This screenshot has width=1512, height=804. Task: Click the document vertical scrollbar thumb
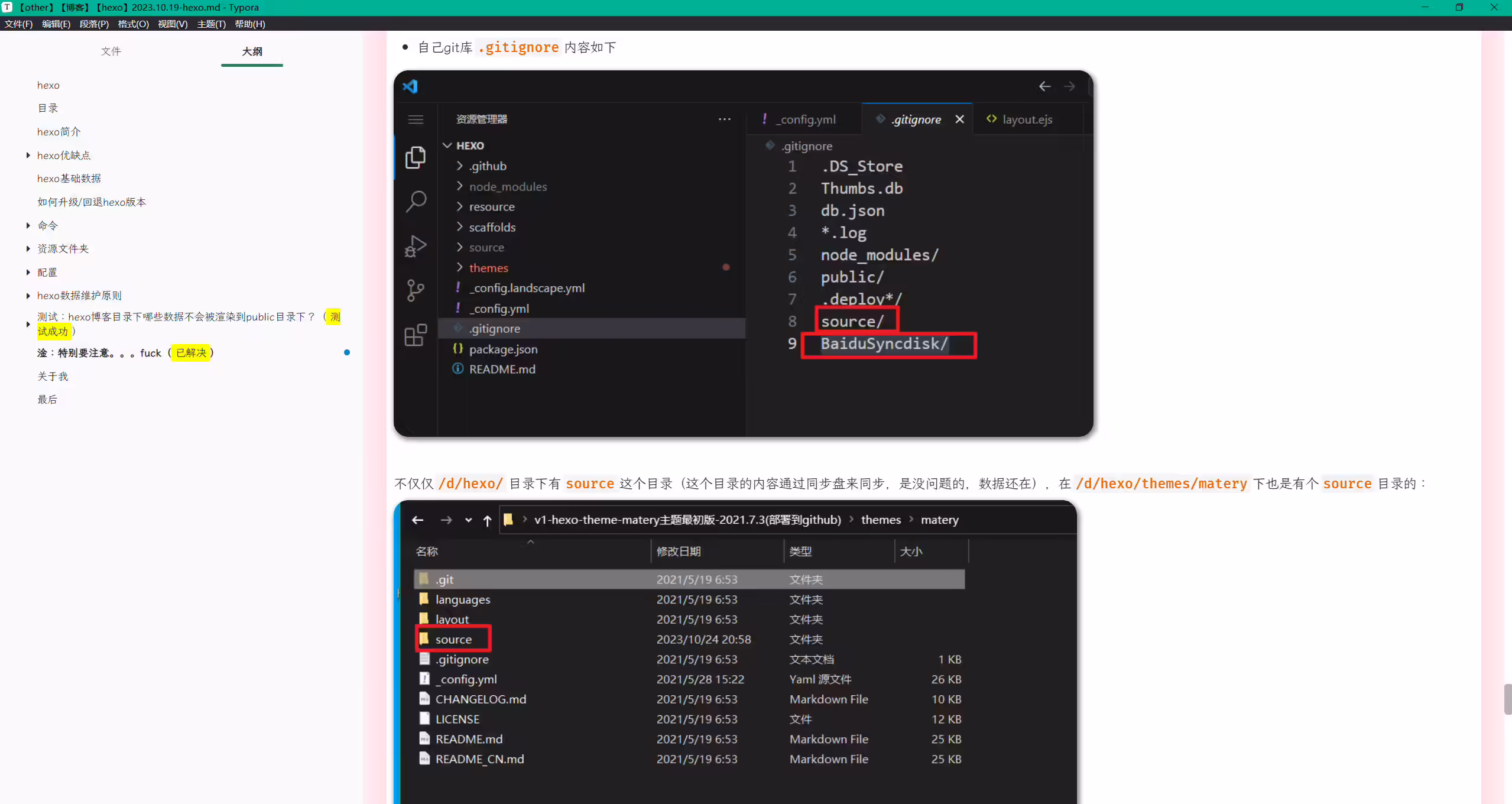click(x=1507, y=699)
